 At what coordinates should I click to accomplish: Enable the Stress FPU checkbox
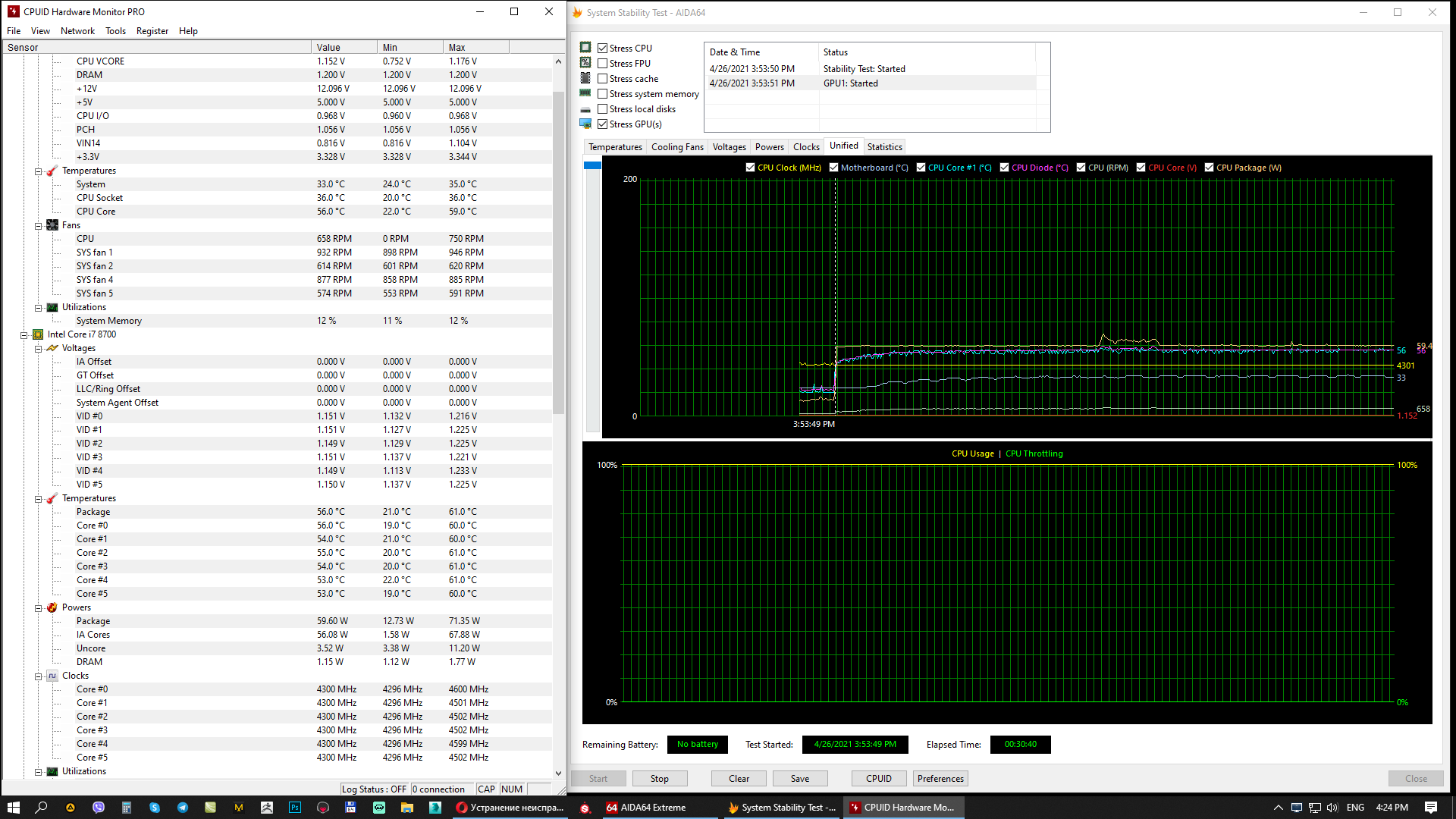pyautogui.click(x=602, y=64)
